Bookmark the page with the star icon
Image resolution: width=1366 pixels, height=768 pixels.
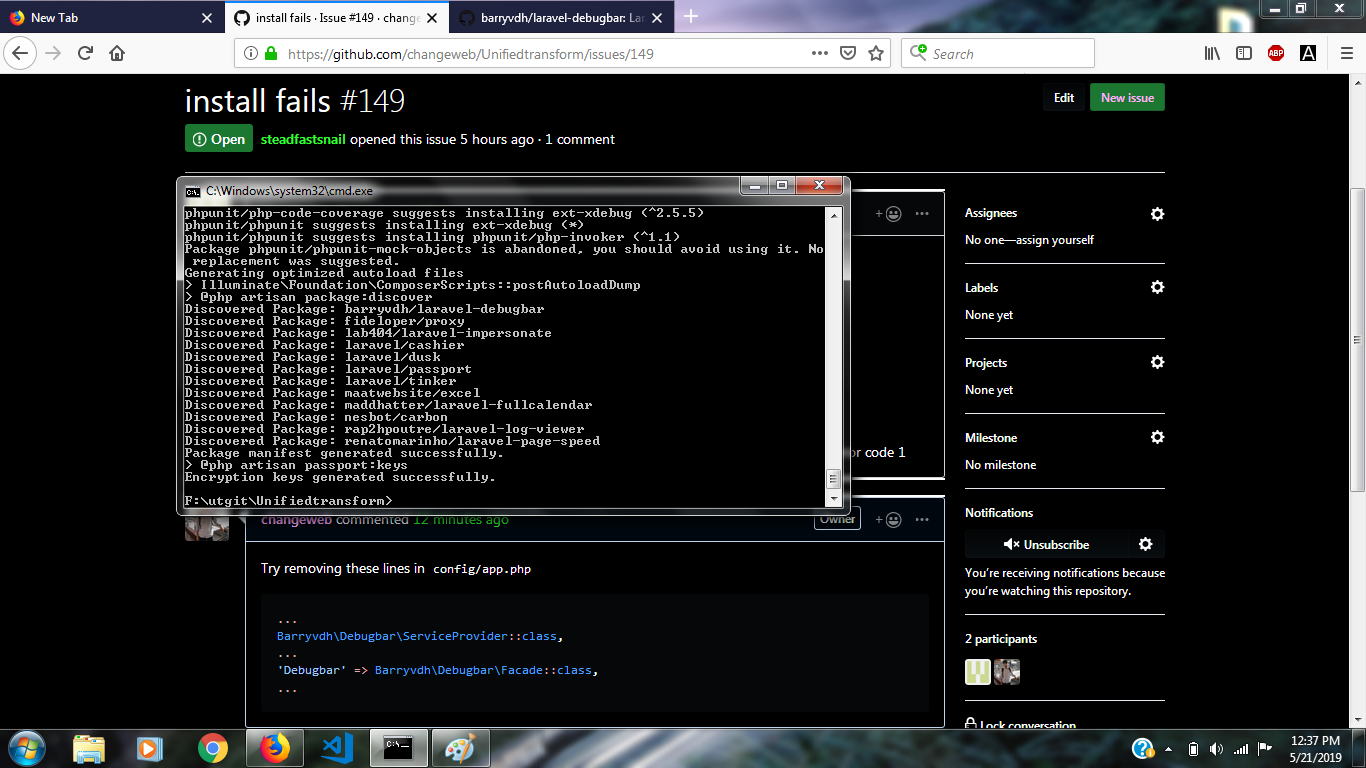click(875, 53)
